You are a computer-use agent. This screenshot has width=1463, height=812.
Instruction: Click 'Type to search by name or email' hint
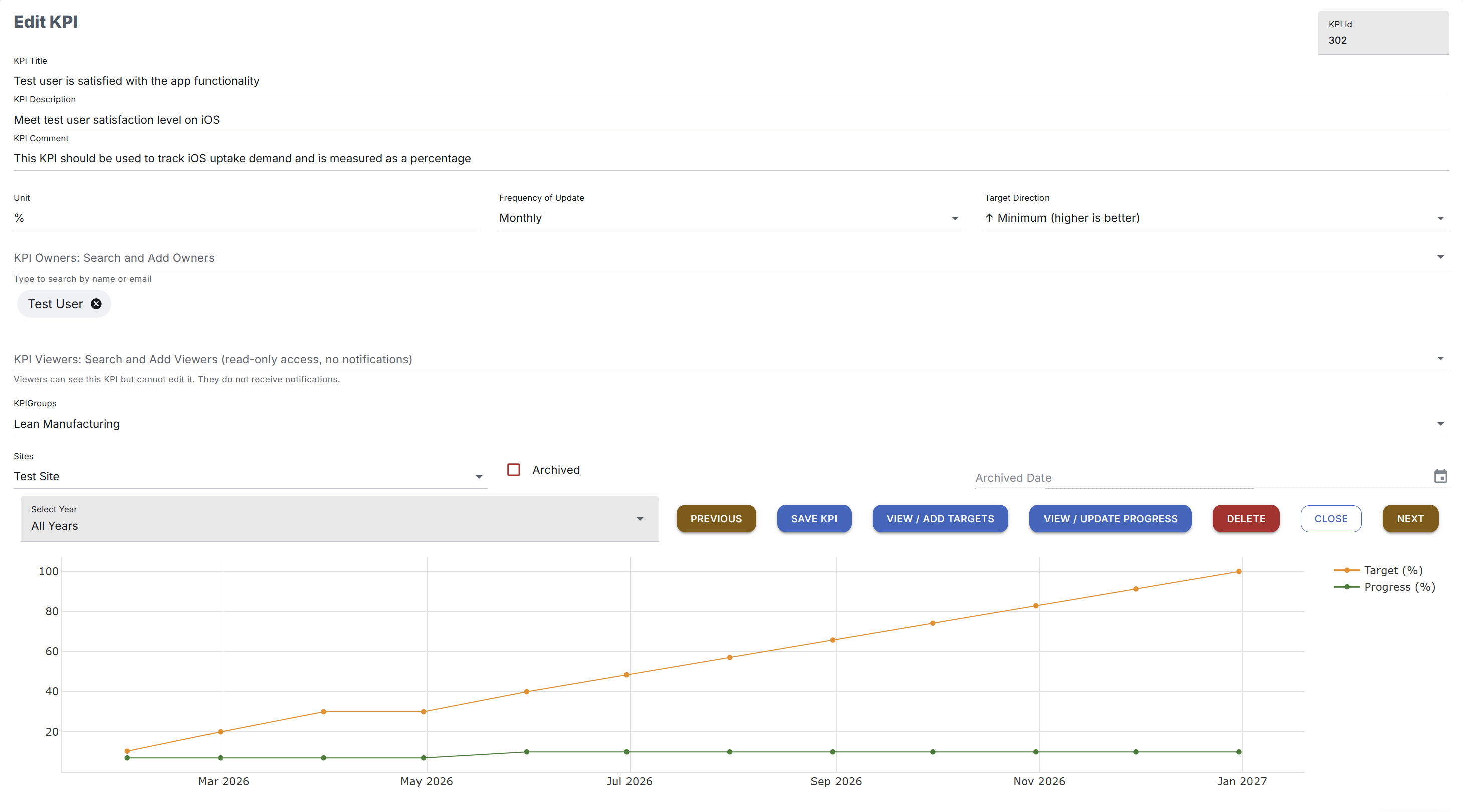click(82, 278)
